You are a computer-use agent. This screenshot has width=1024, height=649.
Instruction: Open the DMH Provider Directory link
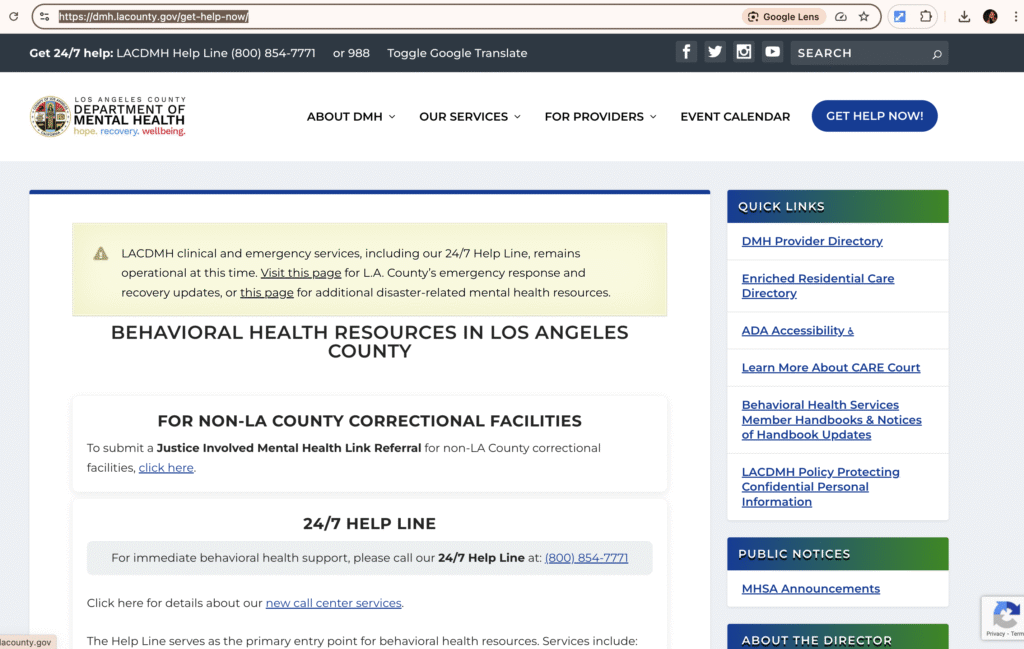click(x=812, y=241)
